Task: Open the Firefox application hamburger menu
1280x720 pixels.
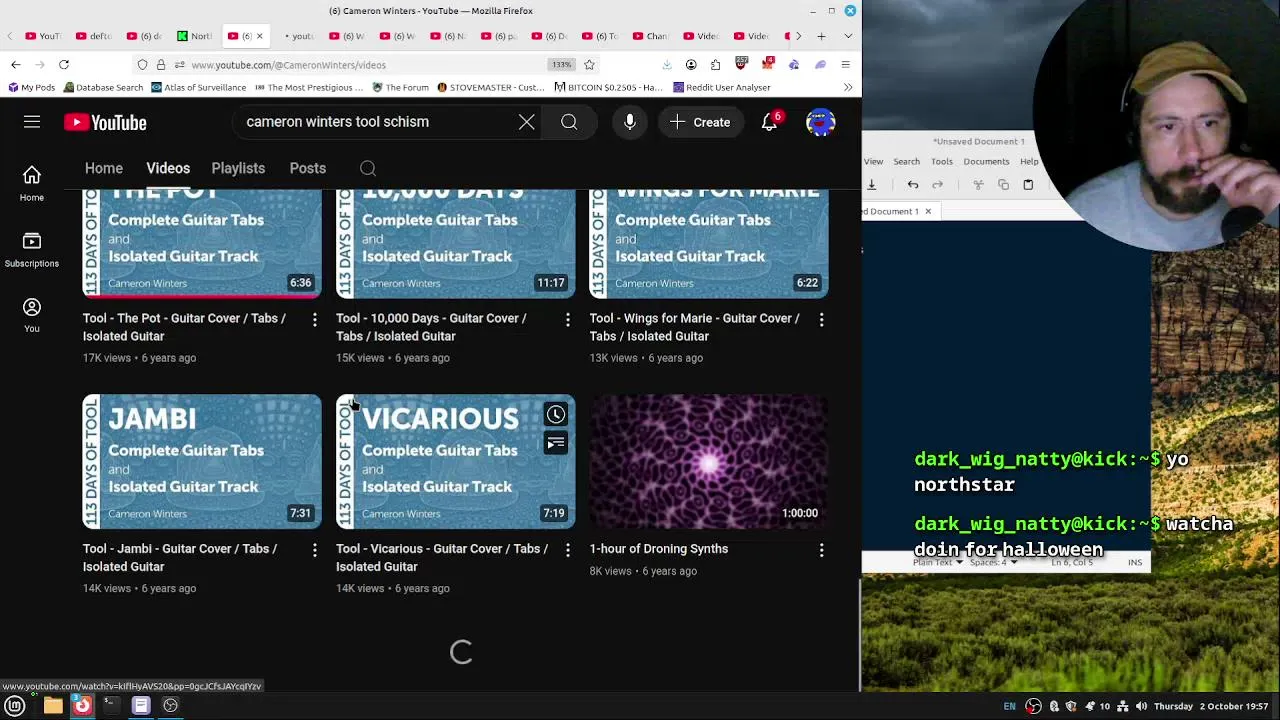Action: click(845, 64)
